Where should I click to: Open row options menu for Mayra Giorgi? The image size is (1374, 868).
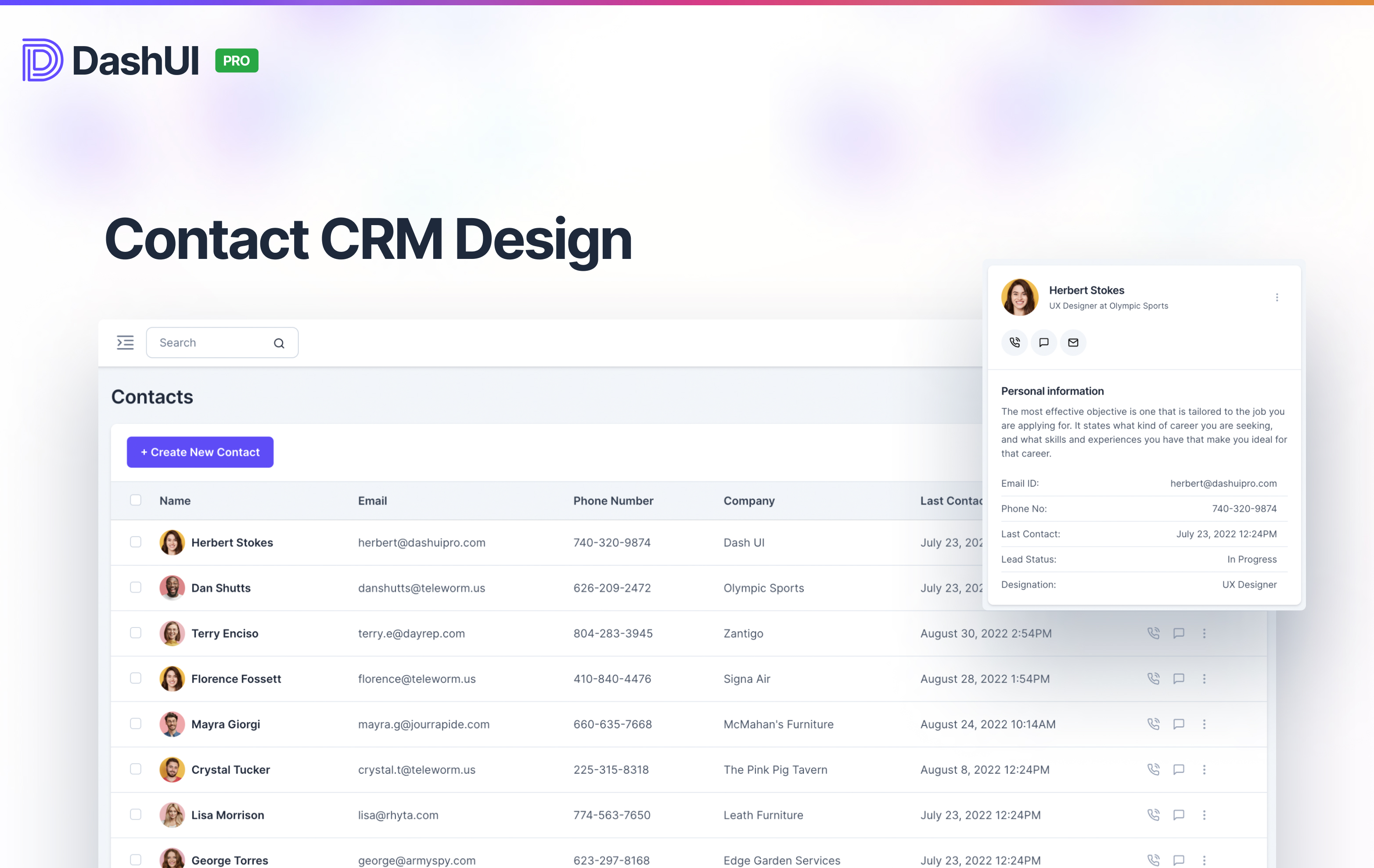[x=1205, y=724]
